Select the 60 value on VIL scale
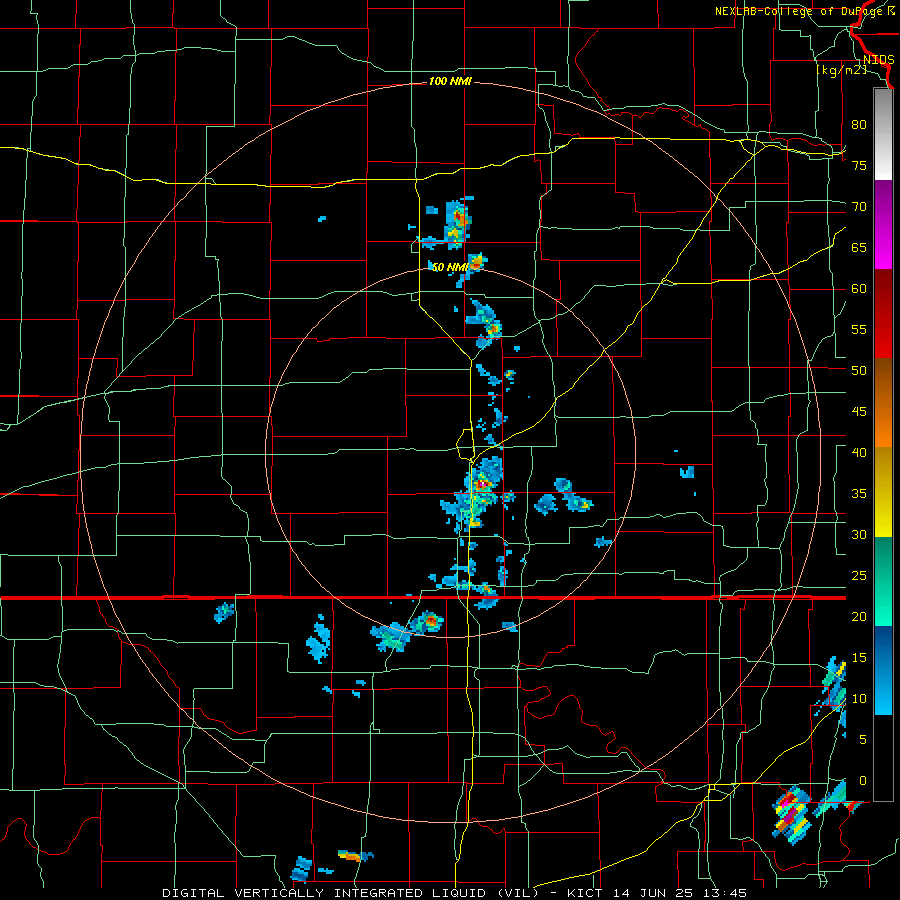This screenshot has width=900, height=900. tap(859, 289)
